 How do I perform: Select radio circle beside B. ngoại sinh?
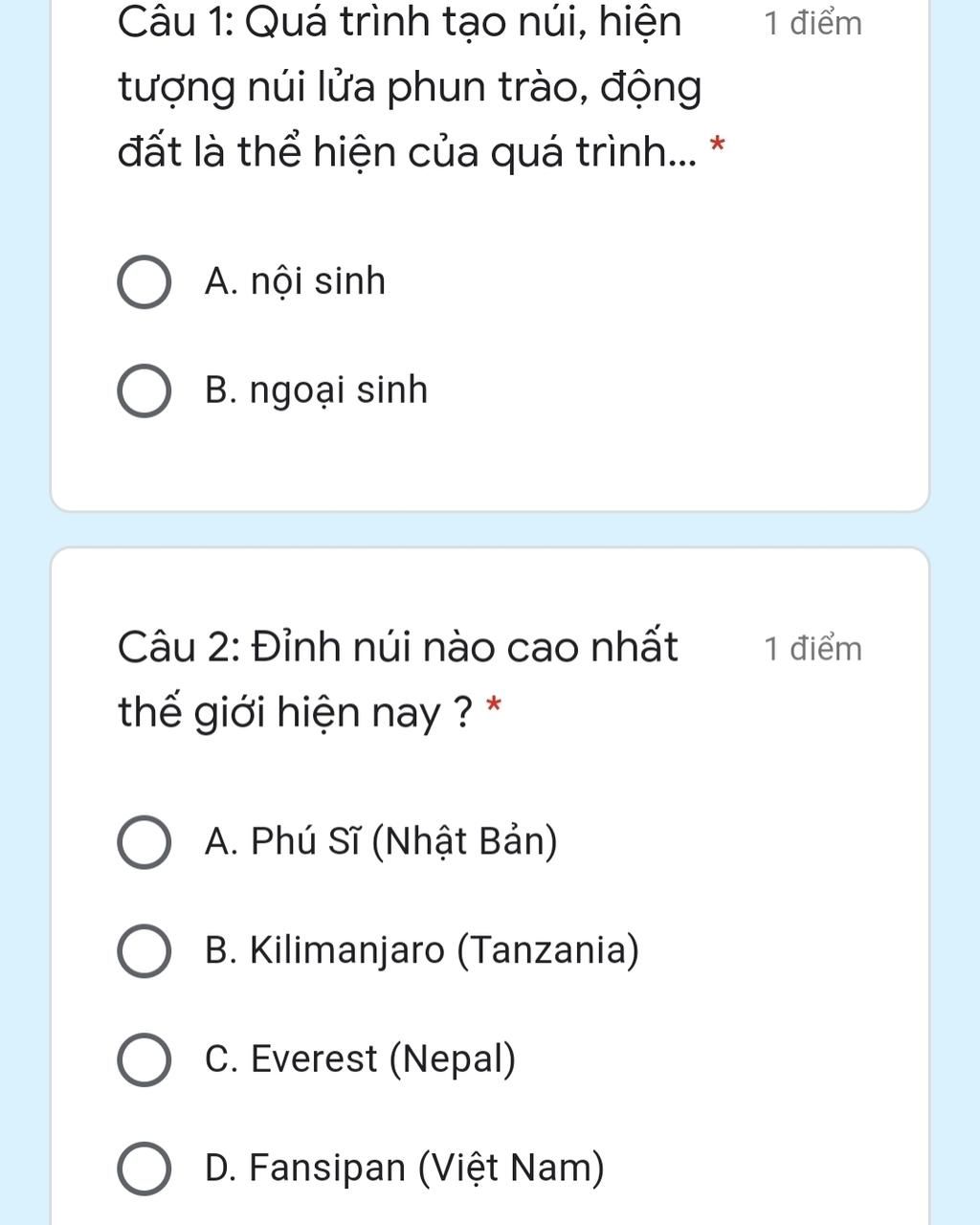click(x=145, y=391)
